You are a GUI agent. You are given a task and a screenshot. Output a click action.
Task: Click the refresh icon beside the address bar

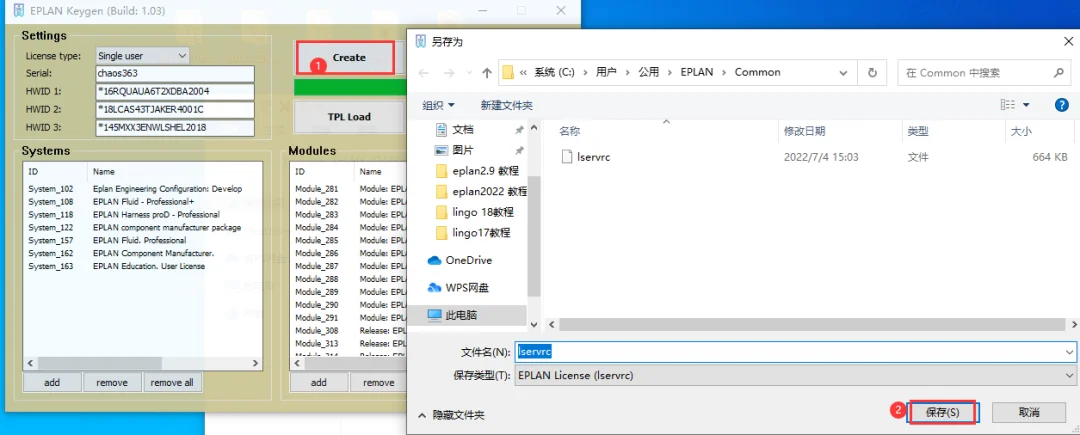(x=873, y=72)
